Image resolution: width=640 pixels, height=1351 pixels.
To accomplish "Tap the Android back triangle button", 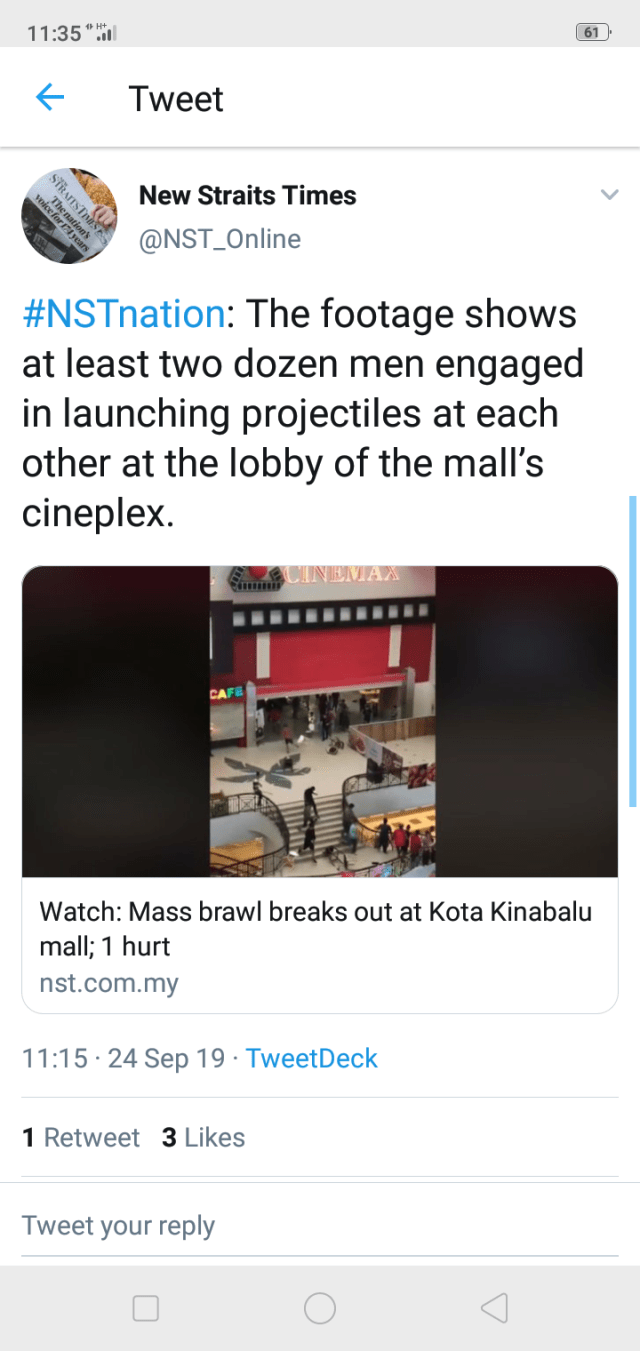I will click(x=494, y=1308).
